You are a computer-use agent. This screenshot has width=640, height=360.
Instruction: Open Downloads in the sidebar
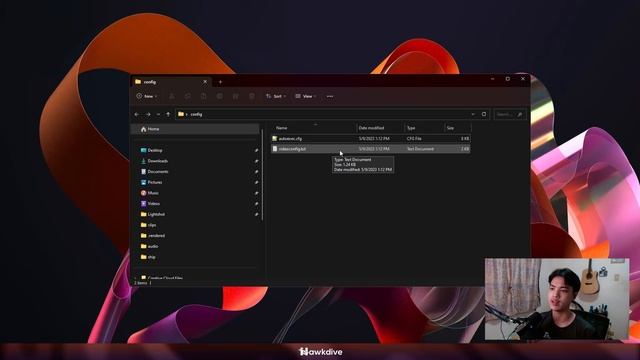[x=154, y=161]
